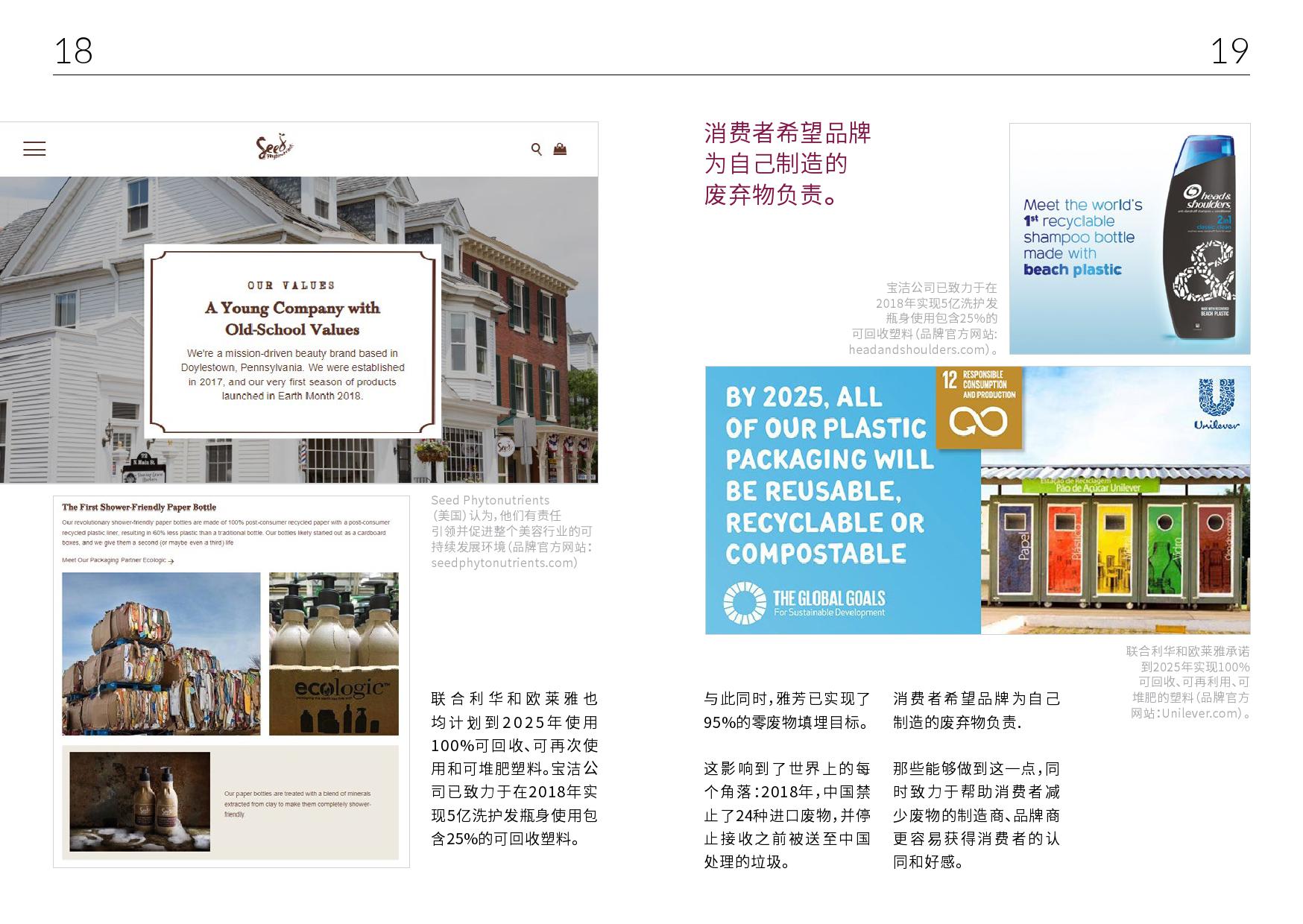Click the Global Goals wheel icon
The height and width of the screenshot is (924, 1303).
pyautogui.click(x=745, y=603)
